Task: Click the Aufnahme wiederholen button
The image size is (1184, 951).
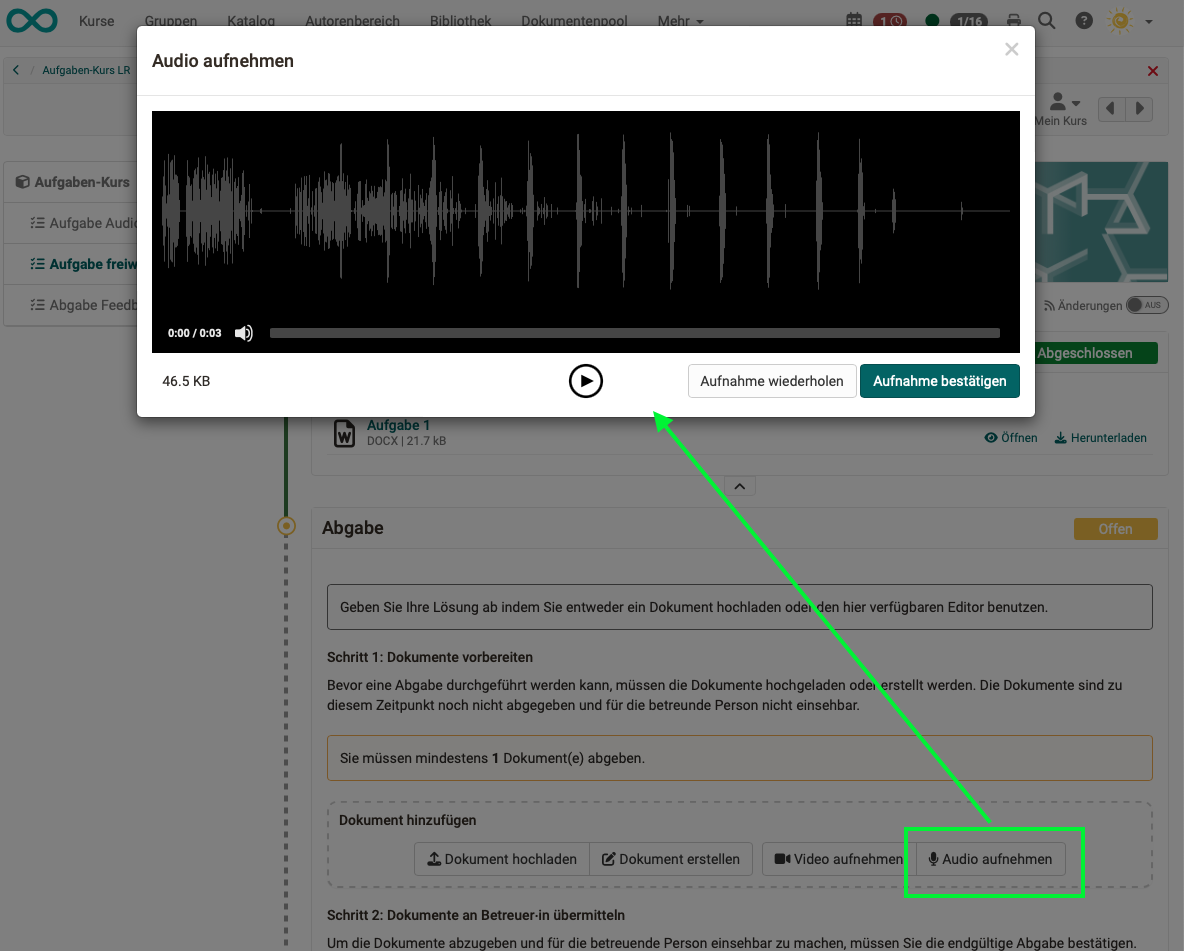Action: coord(771,381)
